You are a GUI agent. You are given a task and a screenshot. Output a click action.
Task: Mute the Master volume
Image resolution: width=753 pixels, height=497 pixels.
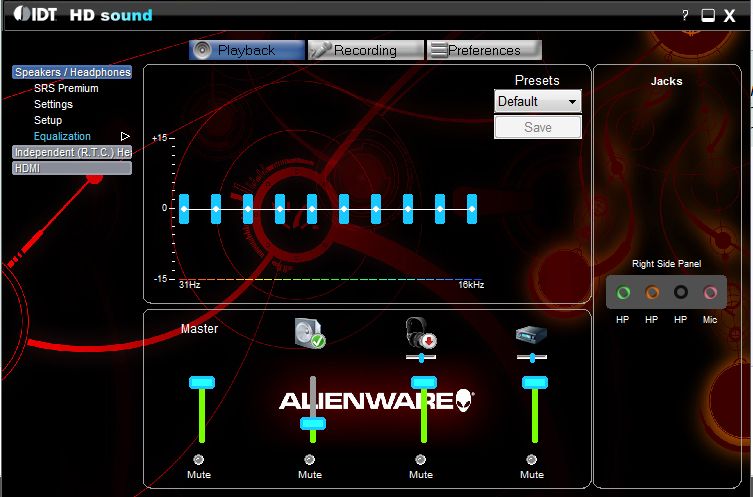(198, 460)
